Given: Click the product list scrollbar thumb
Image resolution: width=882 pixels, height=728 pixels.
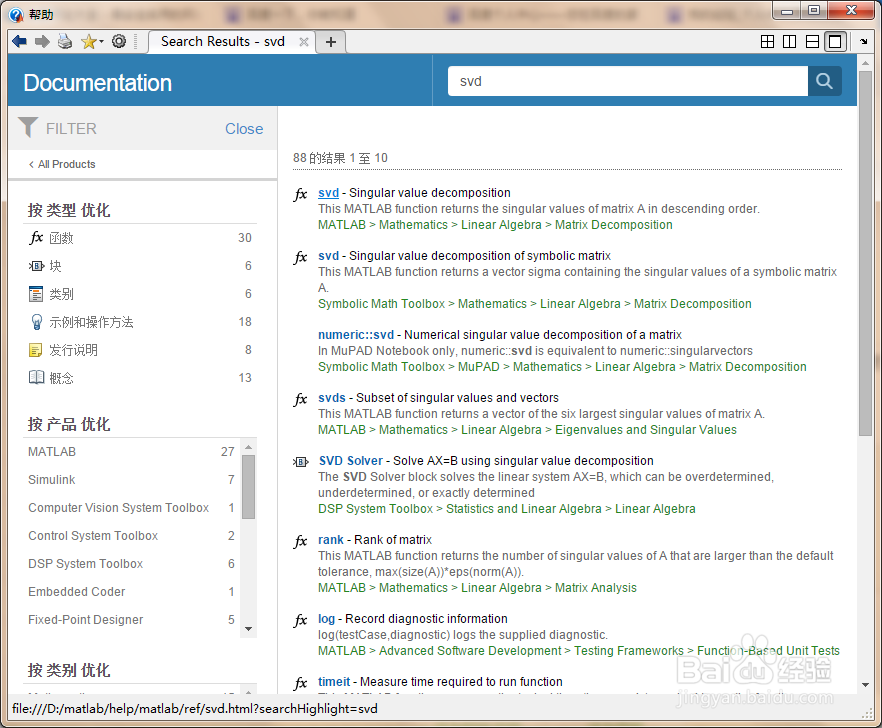Looking at the screenshot, I should click(249, 487).
